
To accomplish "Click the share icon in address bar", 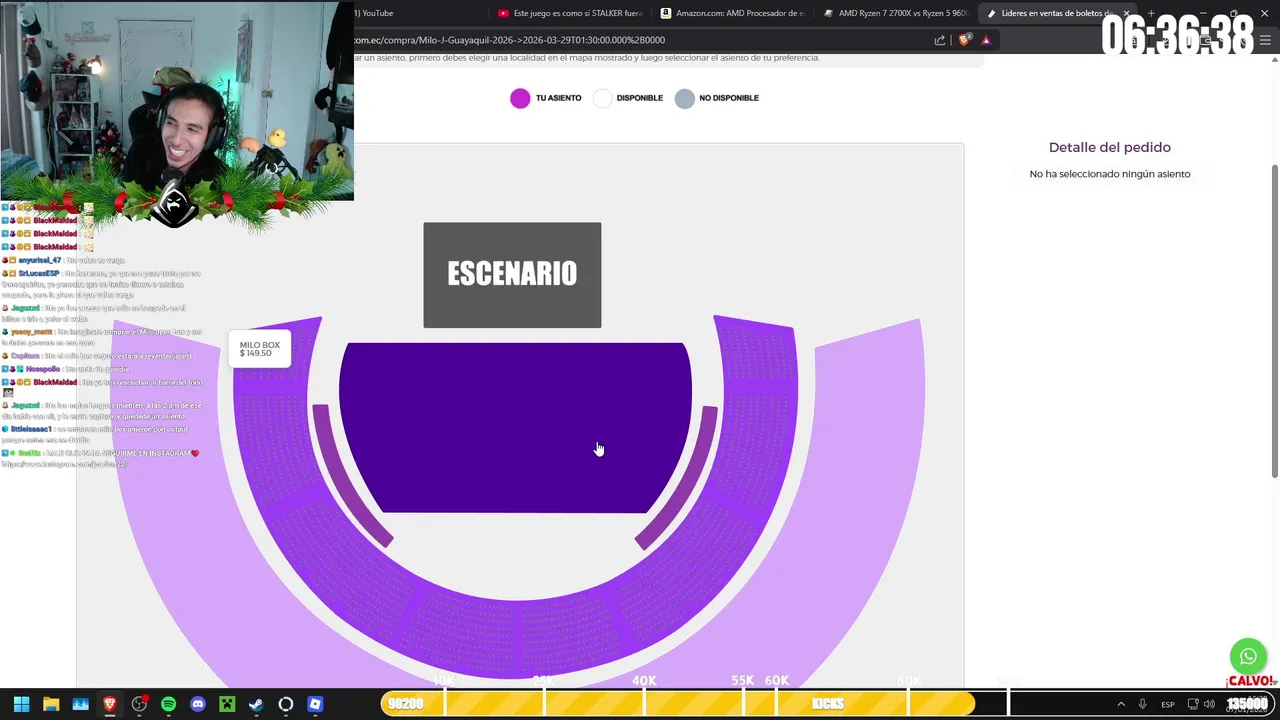I will (940, 40).
